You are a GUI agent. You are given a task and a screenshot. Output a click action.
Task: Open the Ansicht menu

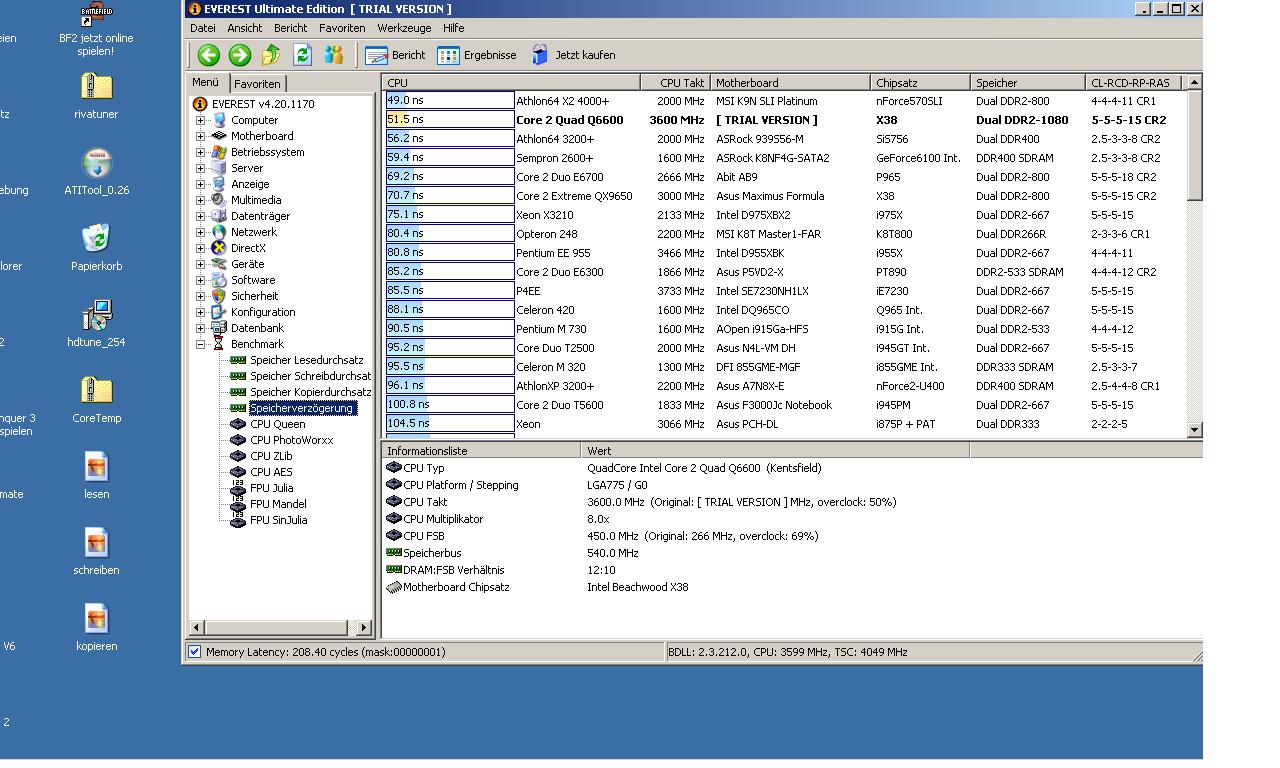coord(244,28)
